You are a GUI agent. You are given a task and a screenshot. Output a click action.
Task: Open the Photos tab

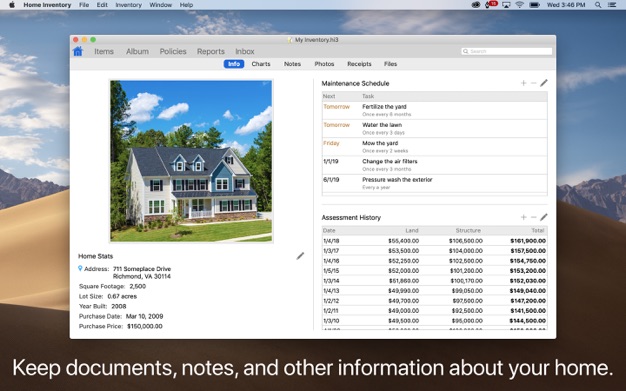click(324, 64)
